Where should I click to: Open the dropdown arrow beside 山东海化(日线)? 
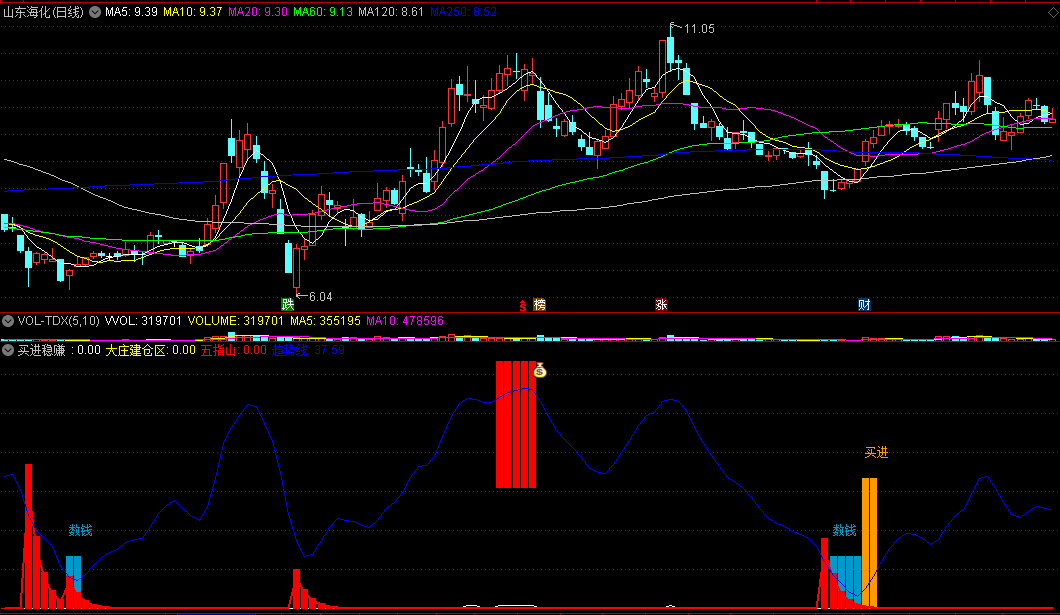95,12
